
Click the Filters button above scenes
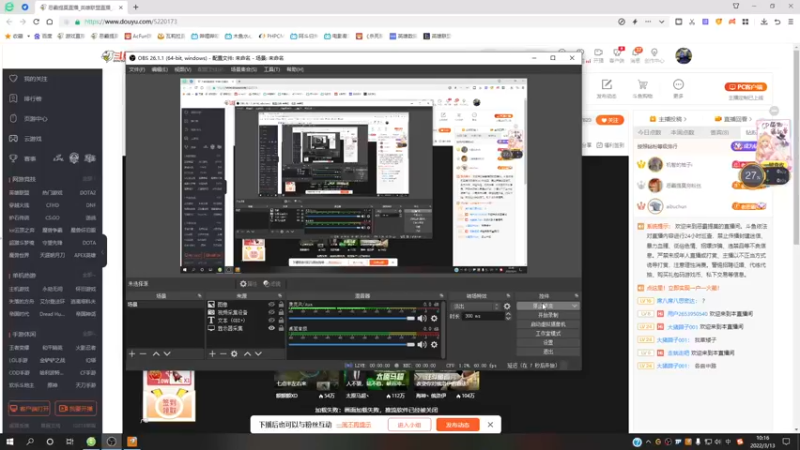click(272, 284)
